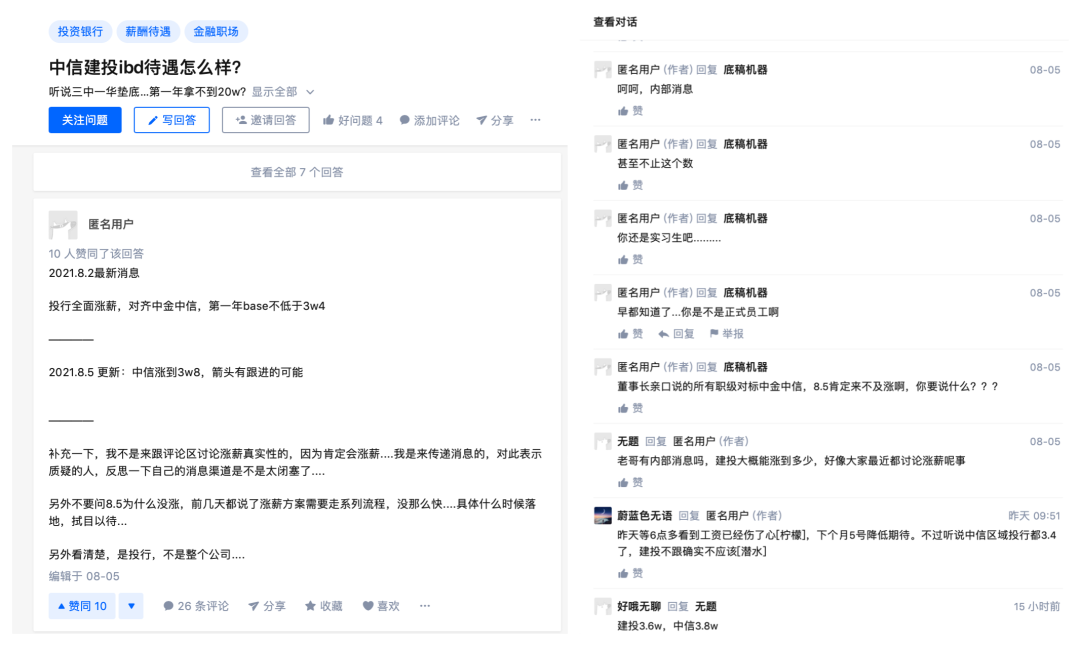Viewport: 1080px width, 646px height.
Task: Click the 匿名用户 answer author name
Action: 111,225
